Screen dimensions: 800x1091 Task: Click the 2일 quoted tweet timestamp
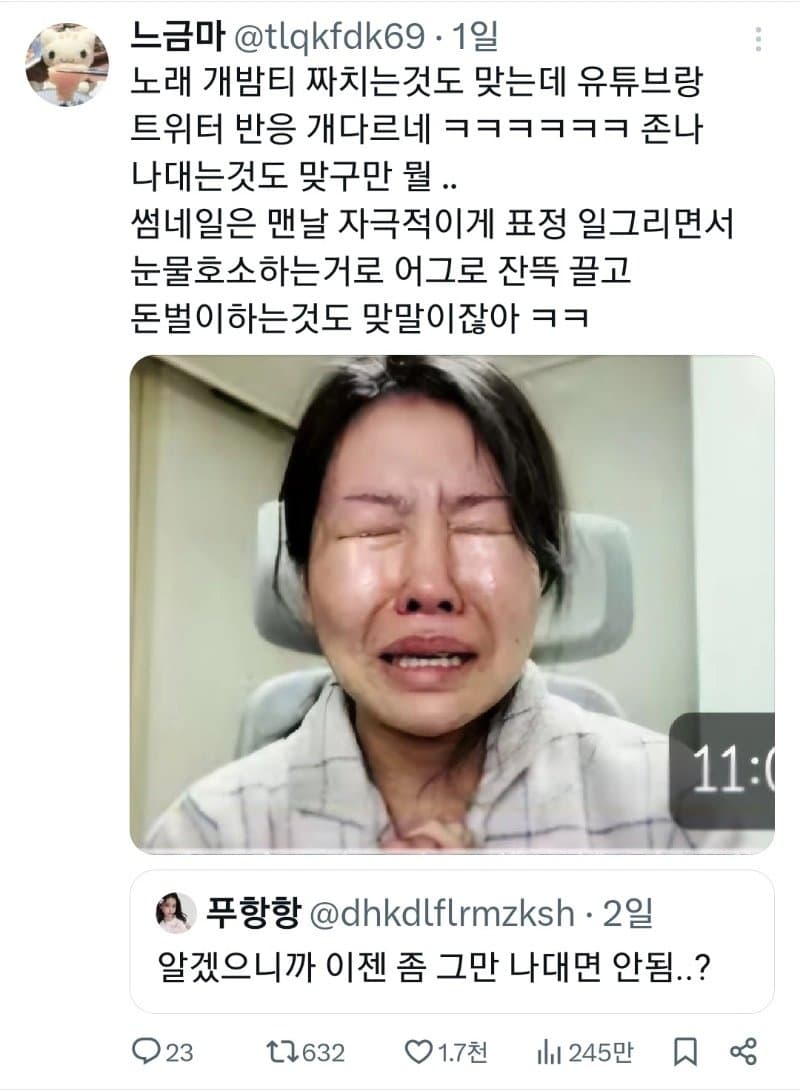627,913
